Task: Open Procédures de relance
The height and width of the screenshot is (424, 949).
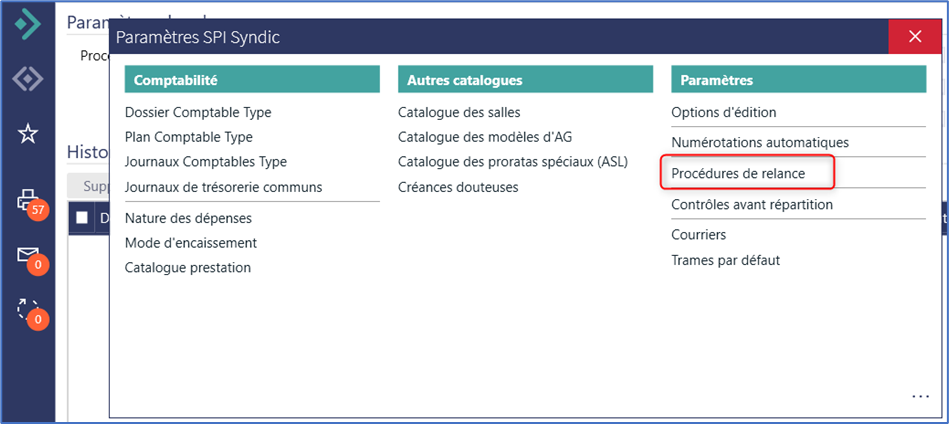Action: [738, 174]
